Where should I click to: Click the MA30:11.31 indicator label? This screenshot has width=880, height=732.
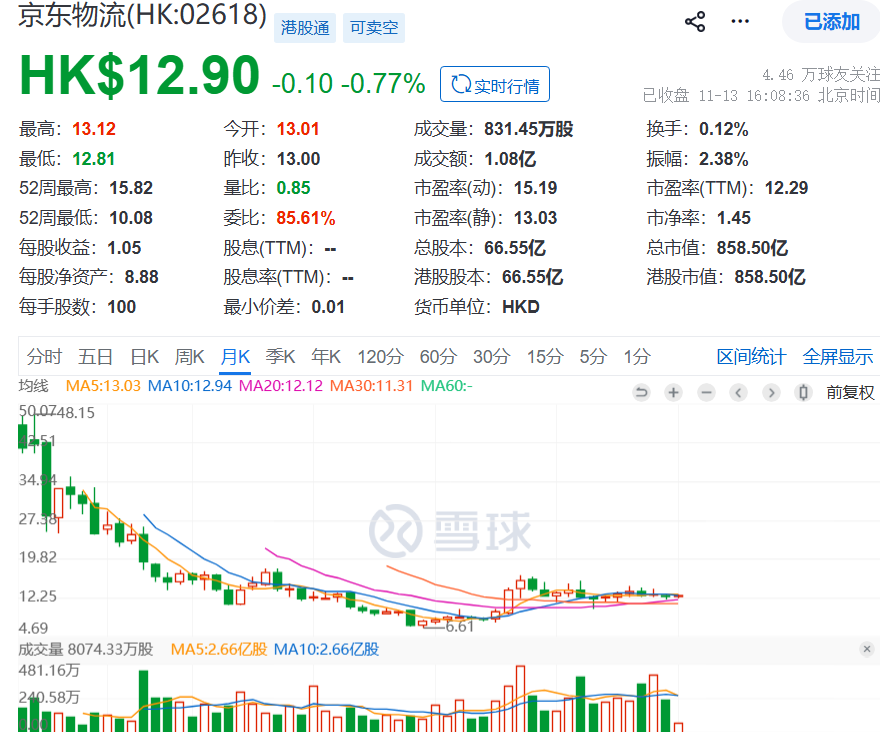[372, 386]
